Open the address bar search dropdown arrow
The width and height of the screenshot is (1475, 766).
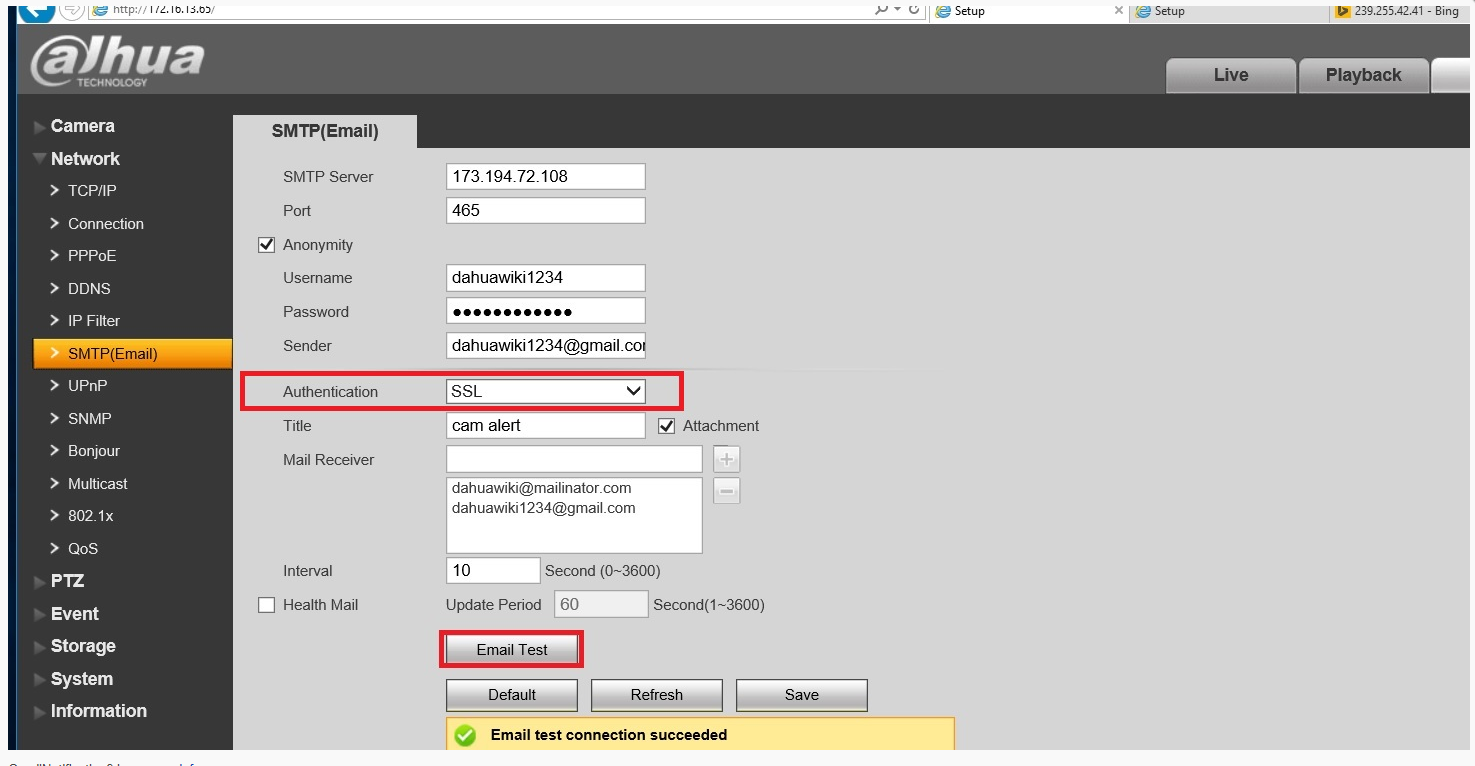pos(897,9)
